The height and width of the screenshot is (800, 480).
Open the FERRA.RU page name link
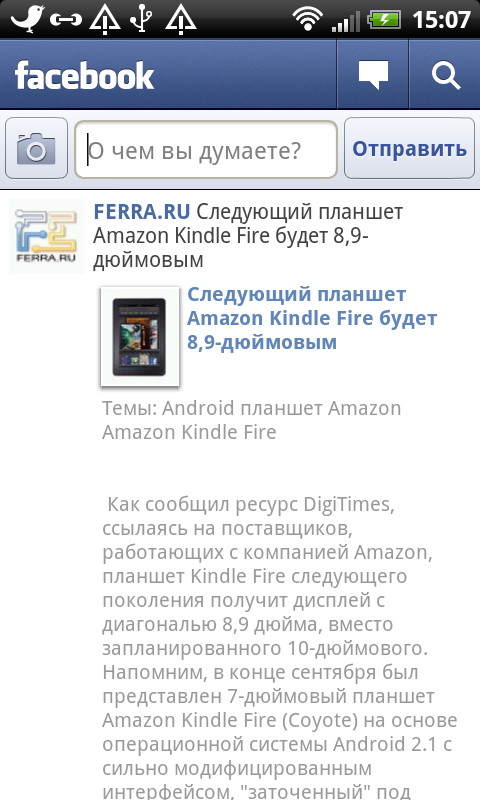142,212
